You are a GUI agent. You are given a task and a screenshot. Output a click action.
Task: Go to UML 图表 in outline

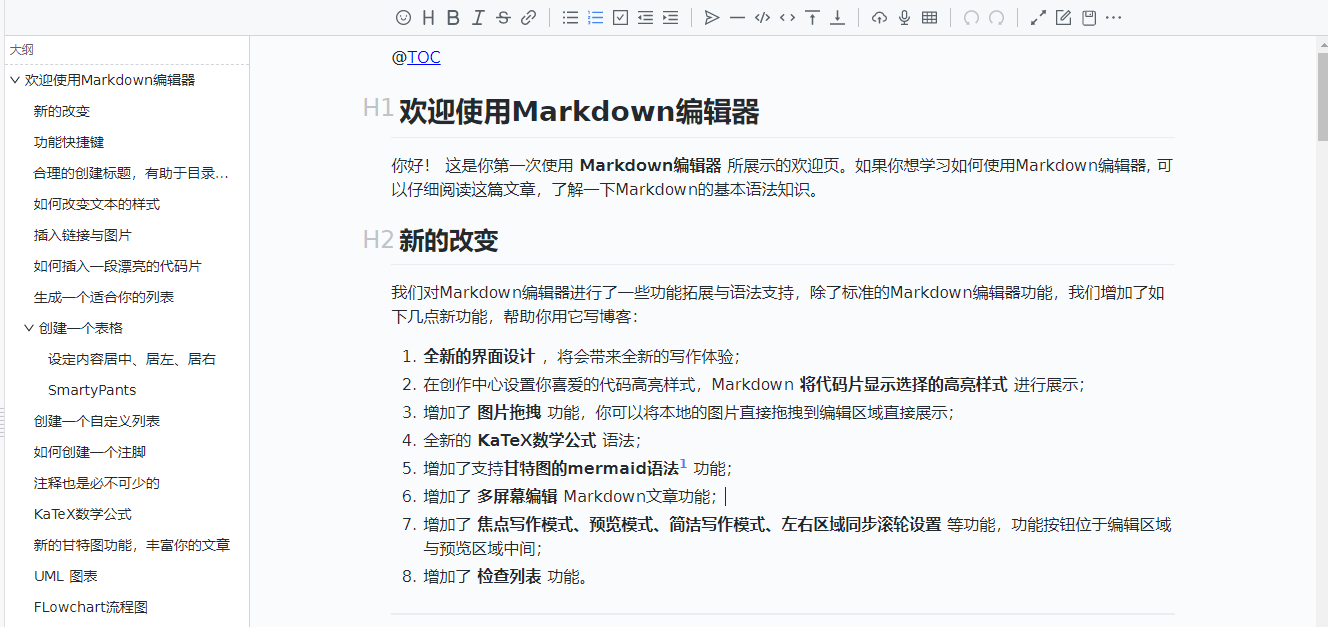point(66,576)
